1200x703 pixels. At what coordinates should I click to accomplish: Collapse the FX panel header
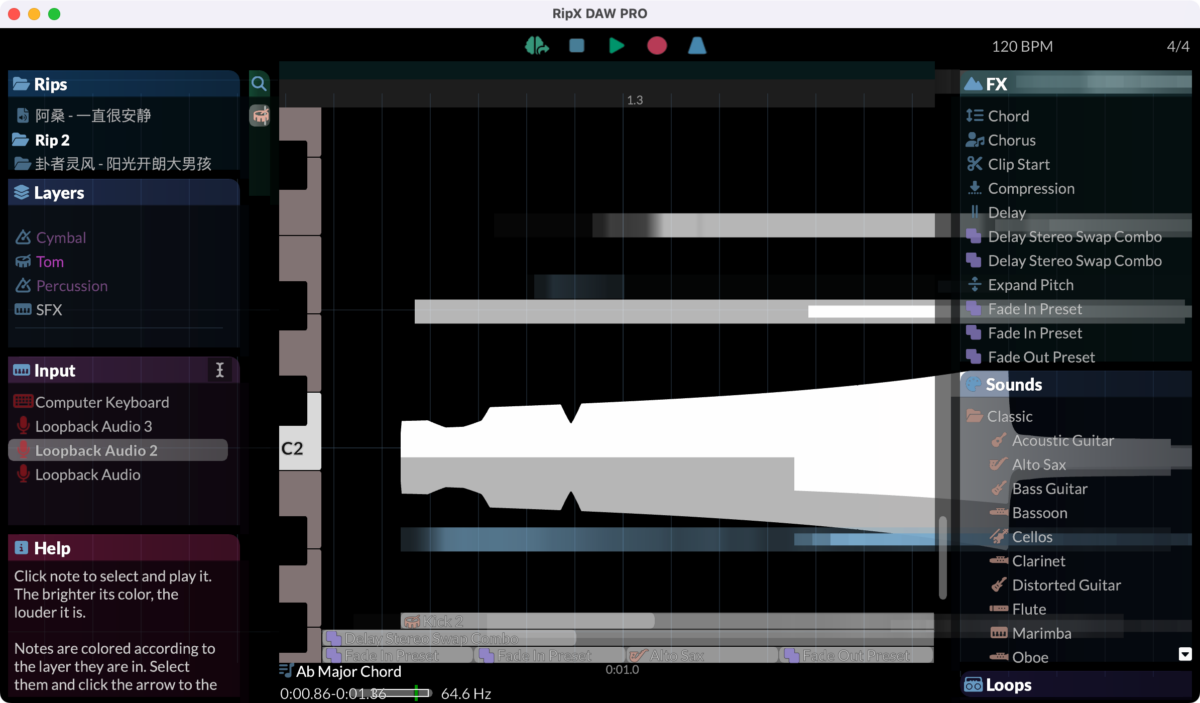1078,84
